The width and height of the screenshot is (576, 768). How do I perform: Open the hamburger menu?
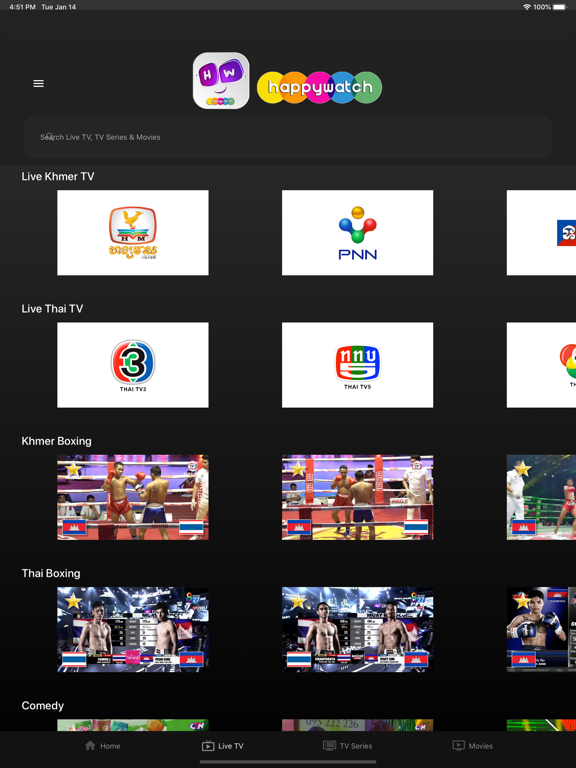(38, 84)
